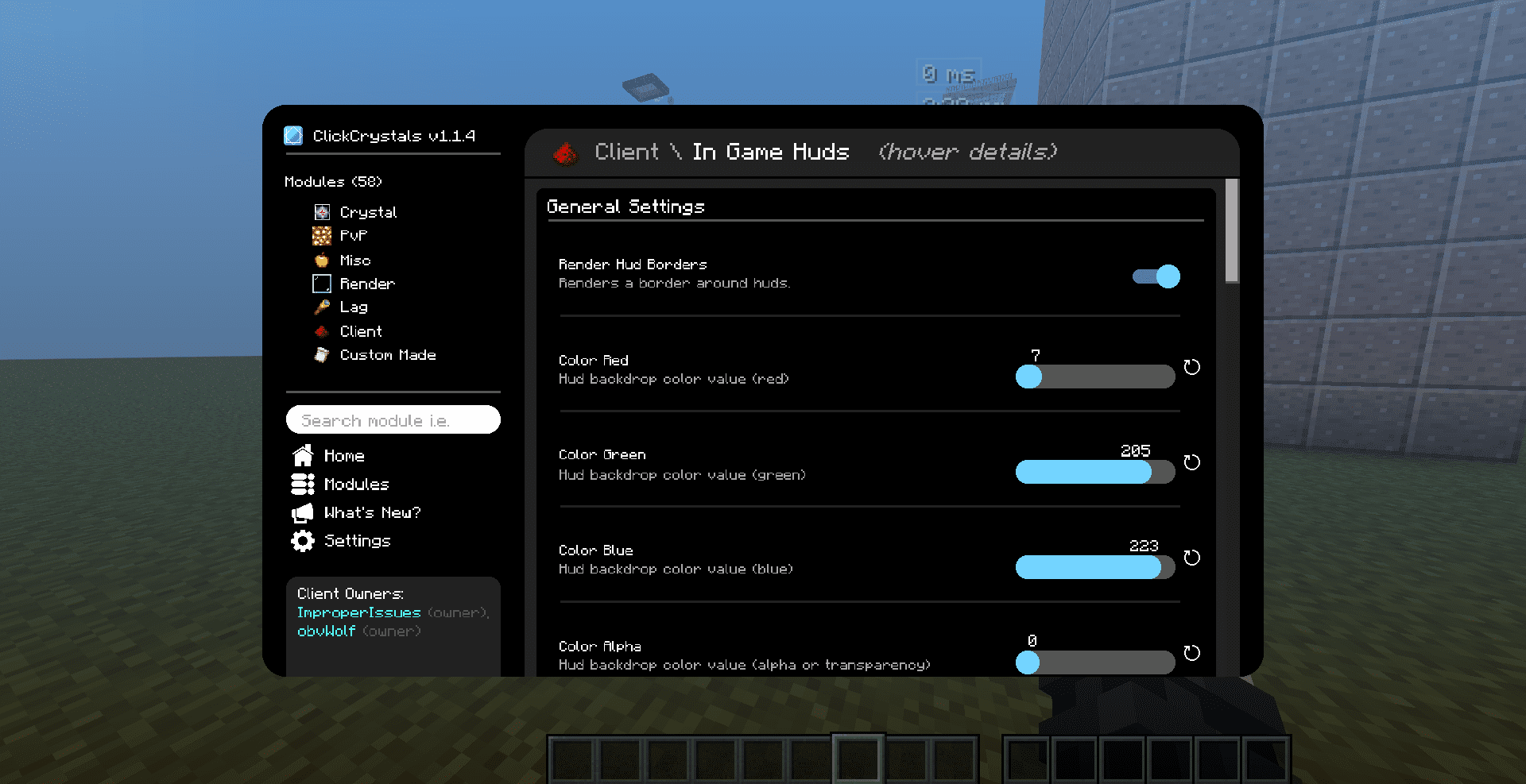The image size is (1526, 784).
Task: Click the Color Green slider bar
Action: click(1094, 473)
